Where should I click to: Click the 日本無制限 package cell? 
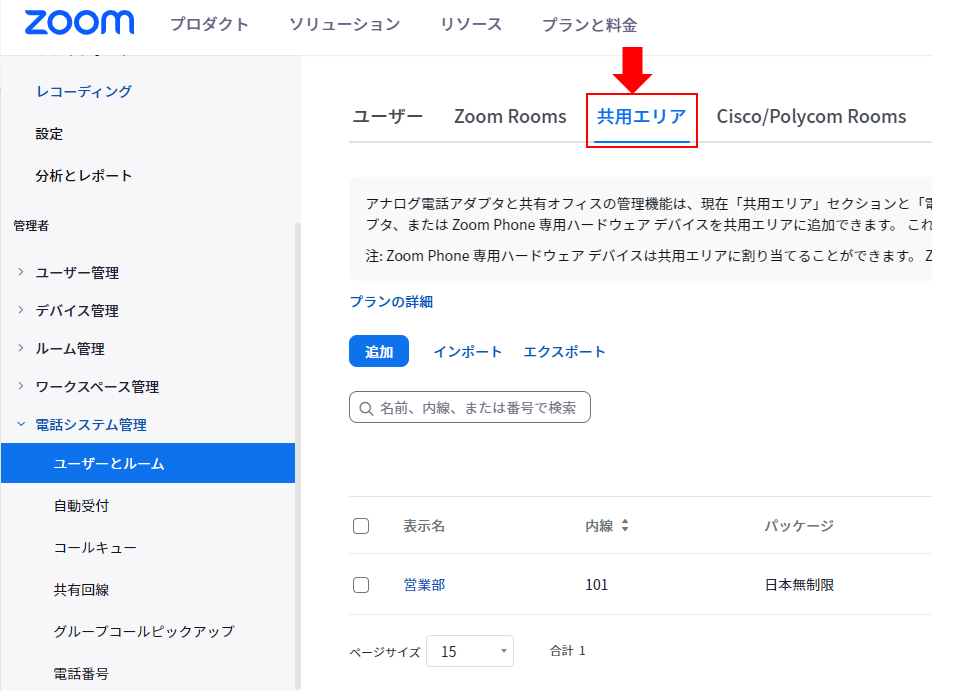(799, 585)
